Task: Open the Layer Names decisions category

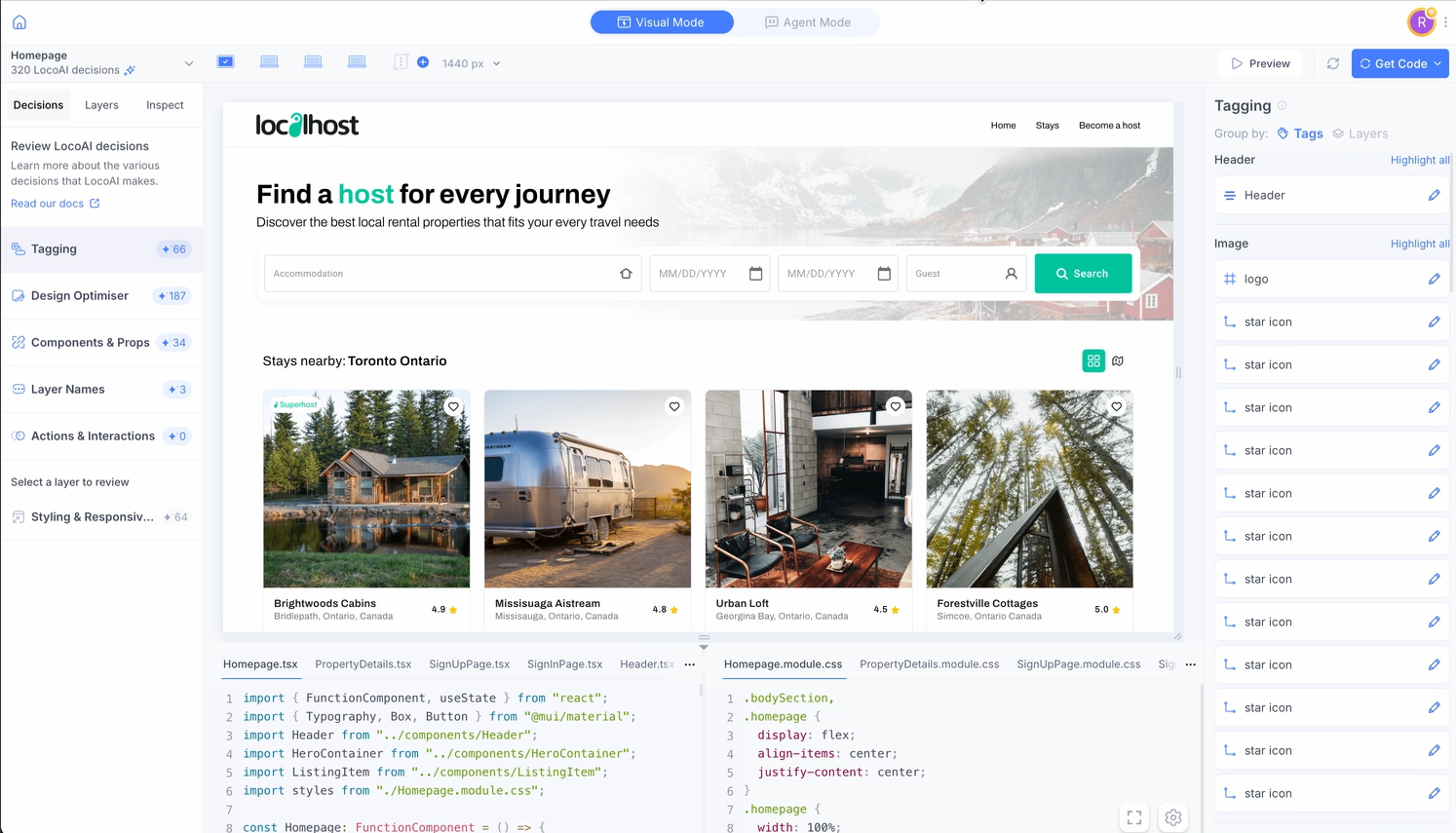Action: pos(101,390)
